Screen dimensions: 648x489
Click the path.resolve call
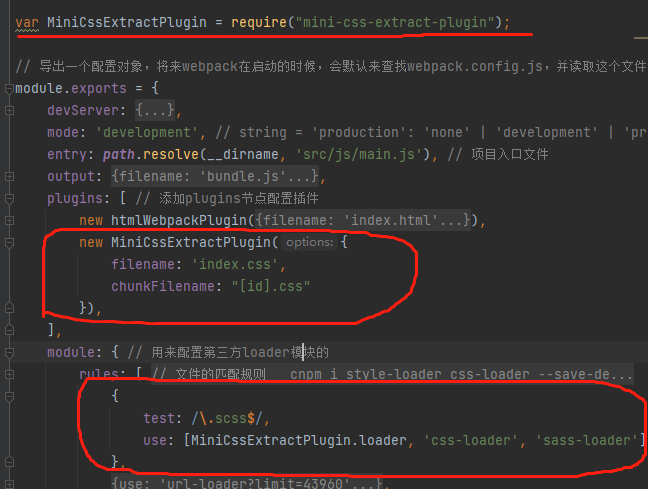coord(151,154)
